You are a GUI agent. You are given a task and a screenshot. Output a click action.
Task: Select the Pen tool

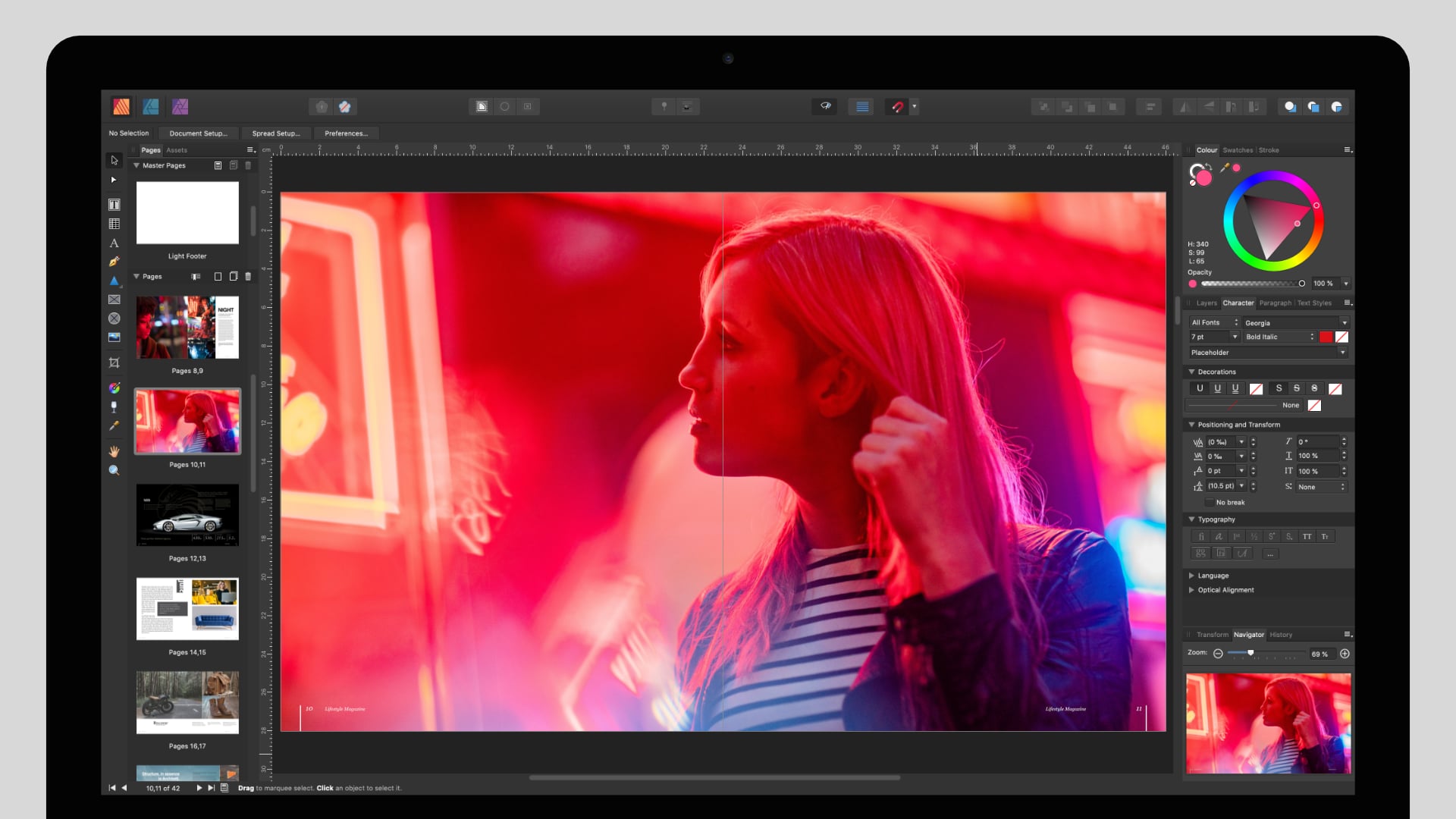pyautogui.click(x=115, y=261)
